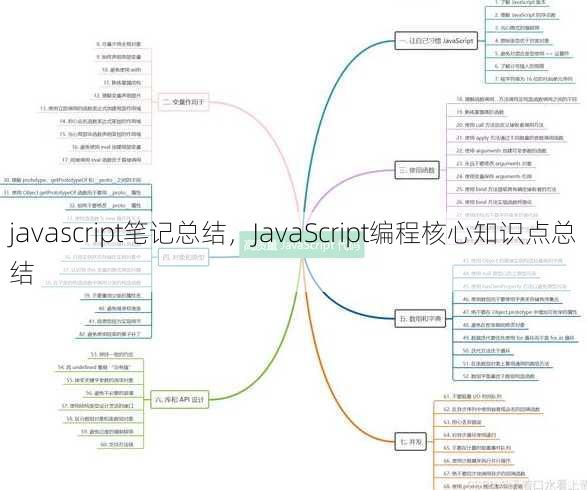Click item 2 about JavaScript floating-point numbers
587x490 pixels.
pyautogui.click(x=524, y=15)
